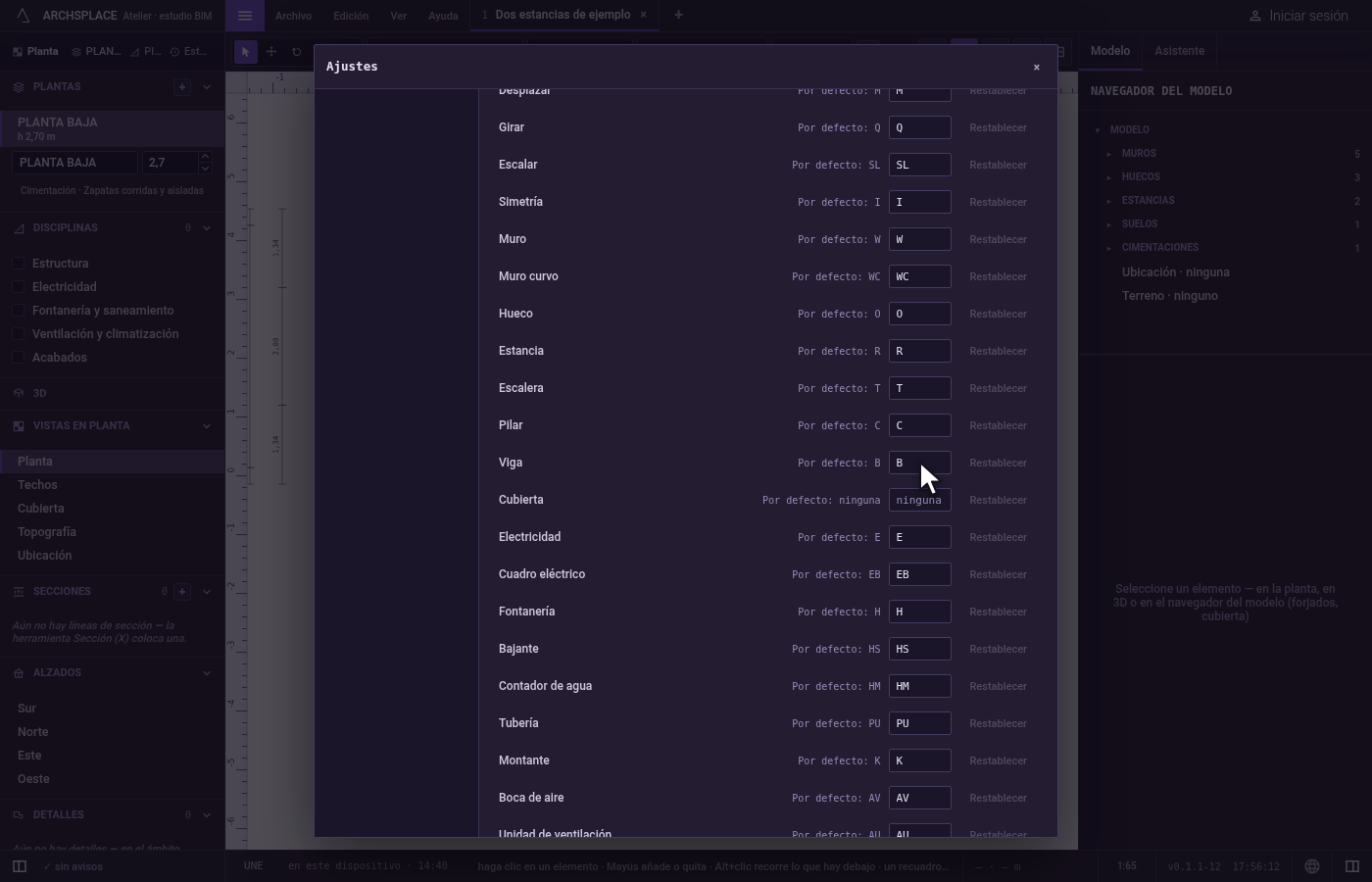
Task: Add a new section in SECCIONES
Action: coord(181,591)
